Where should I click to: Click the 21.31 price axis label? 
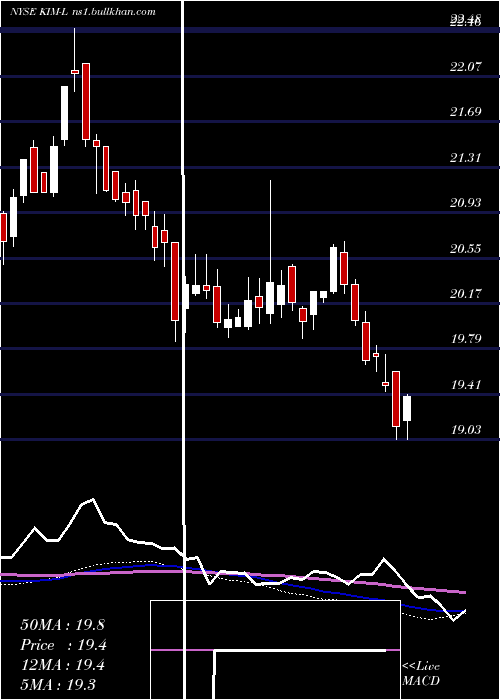(466, 158)
